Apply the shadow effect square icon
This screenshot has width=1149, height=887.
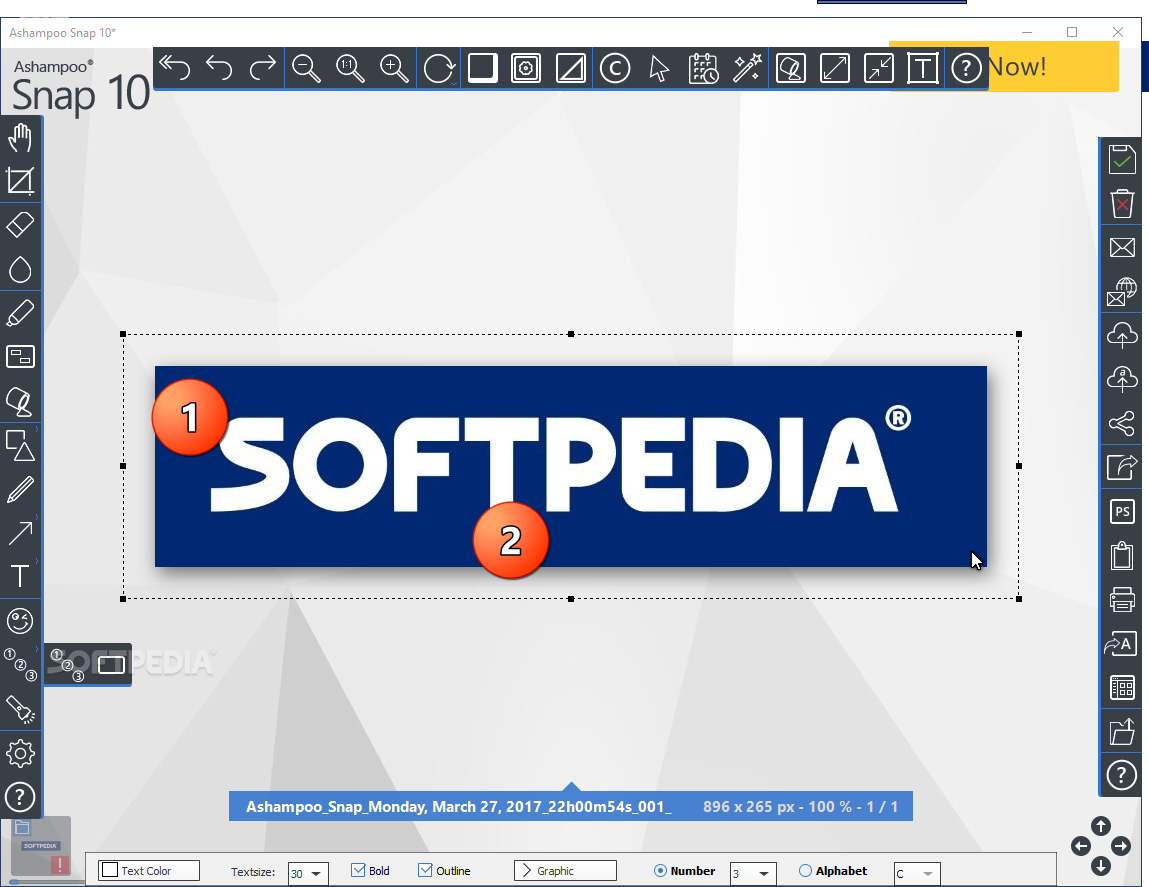(482, 68)
